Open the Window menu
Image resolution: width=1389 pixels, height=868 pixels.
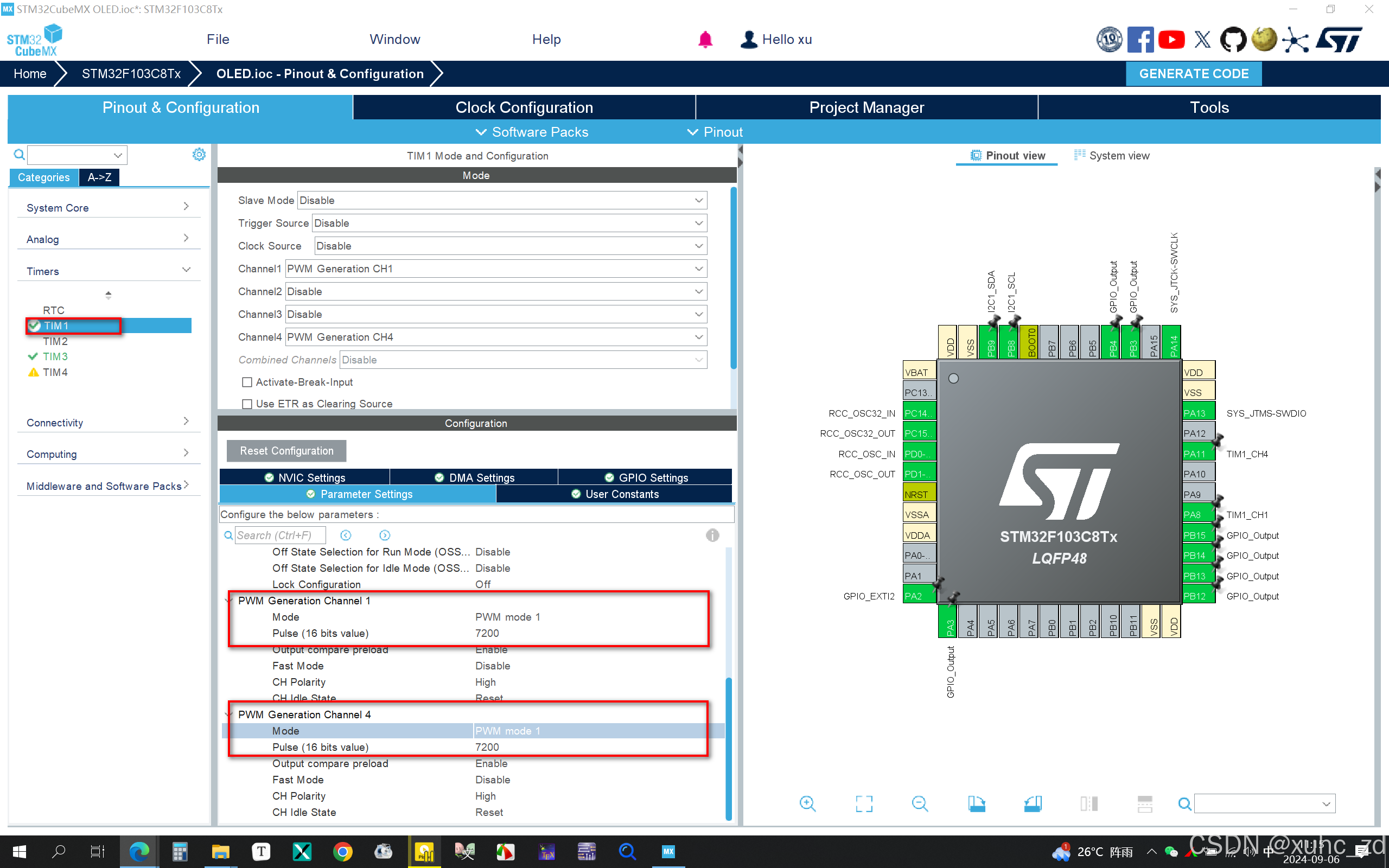click(x=395, y=40)
